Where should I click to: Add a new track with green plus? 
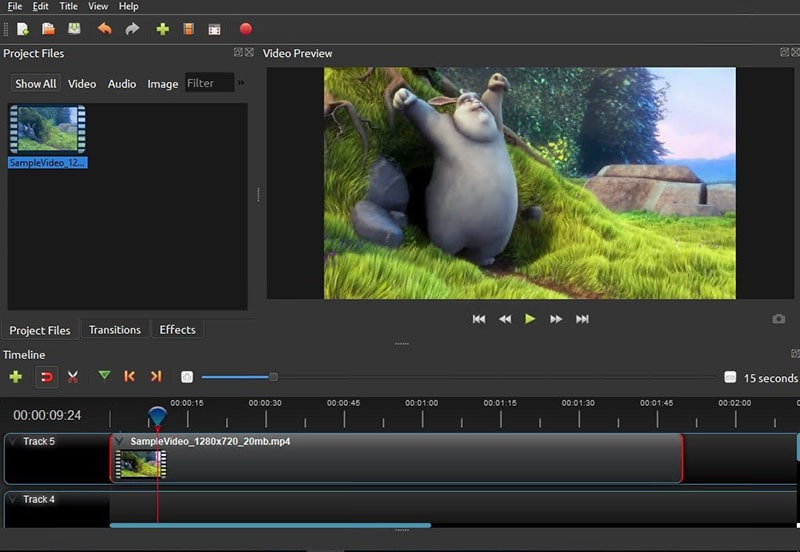coord(15,377)
